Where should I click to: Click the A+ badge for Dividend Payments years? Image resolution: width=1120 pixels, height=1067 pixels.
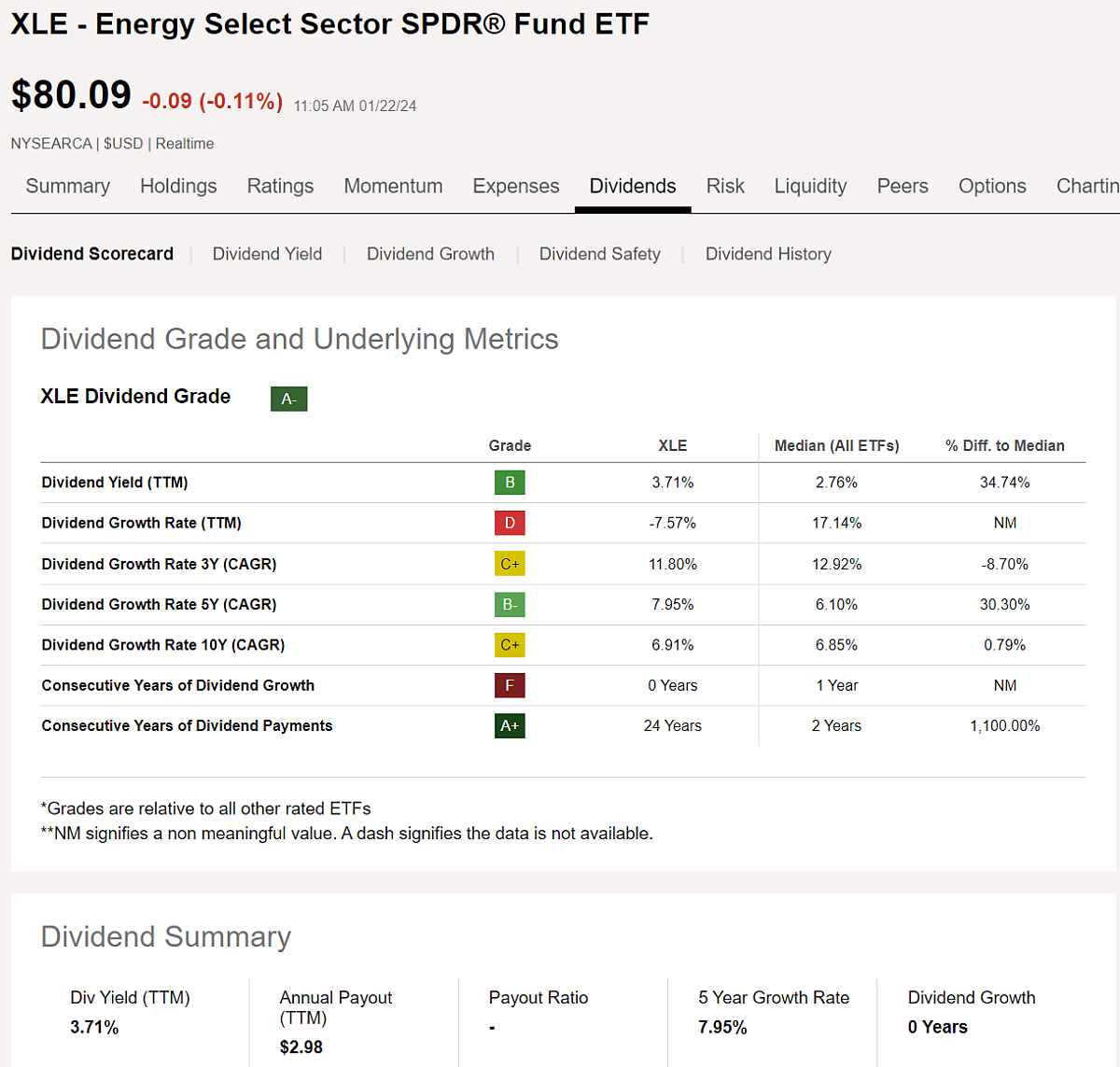510,725
